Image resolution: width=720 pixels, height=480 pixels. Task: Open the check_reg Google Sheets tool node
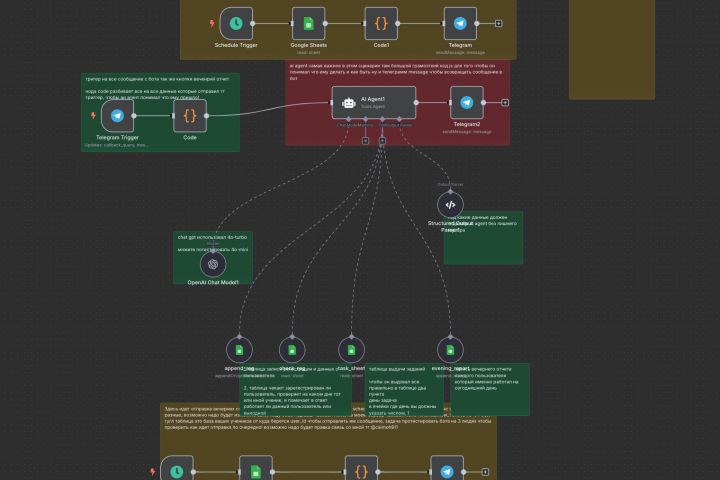tap(292, 350)
